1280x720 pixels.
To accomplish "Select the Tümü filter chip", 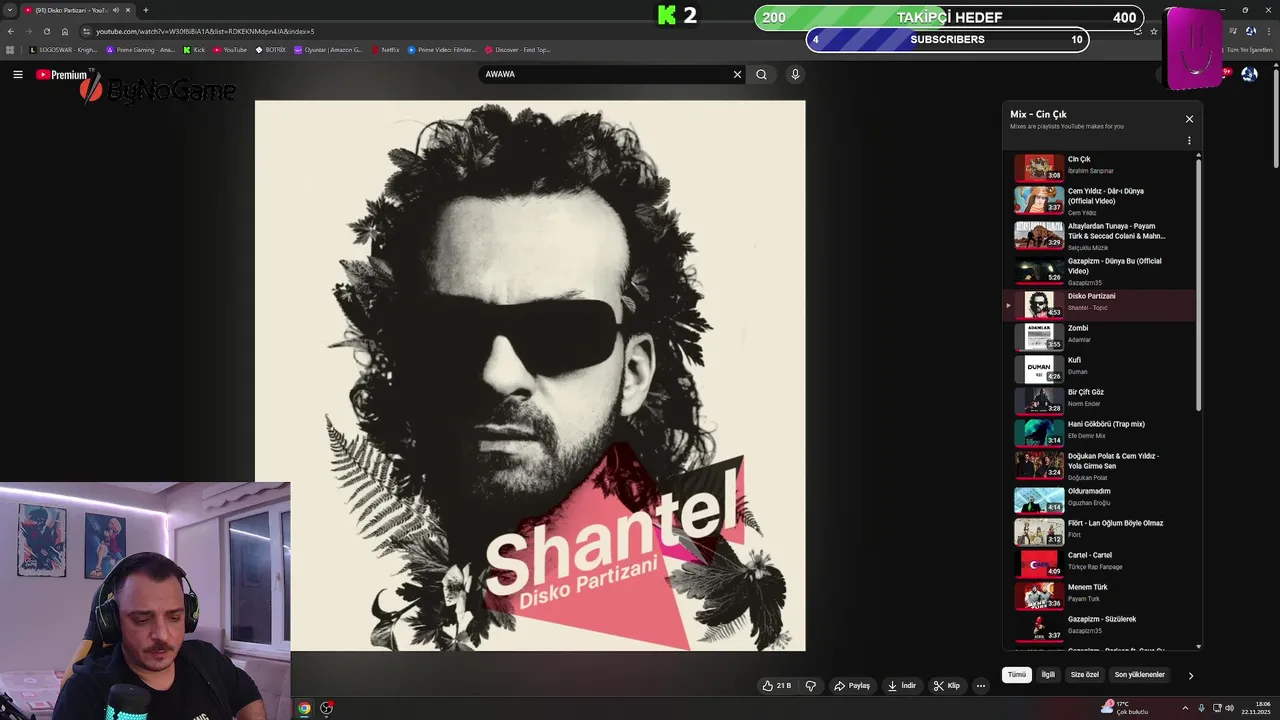I will [x=1017, y=675].
